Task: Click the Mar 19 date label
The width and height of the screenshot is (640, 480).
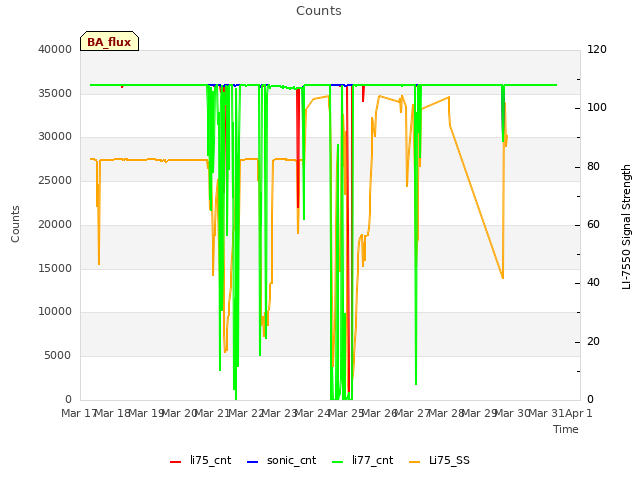Action: [x=146, y=413]
